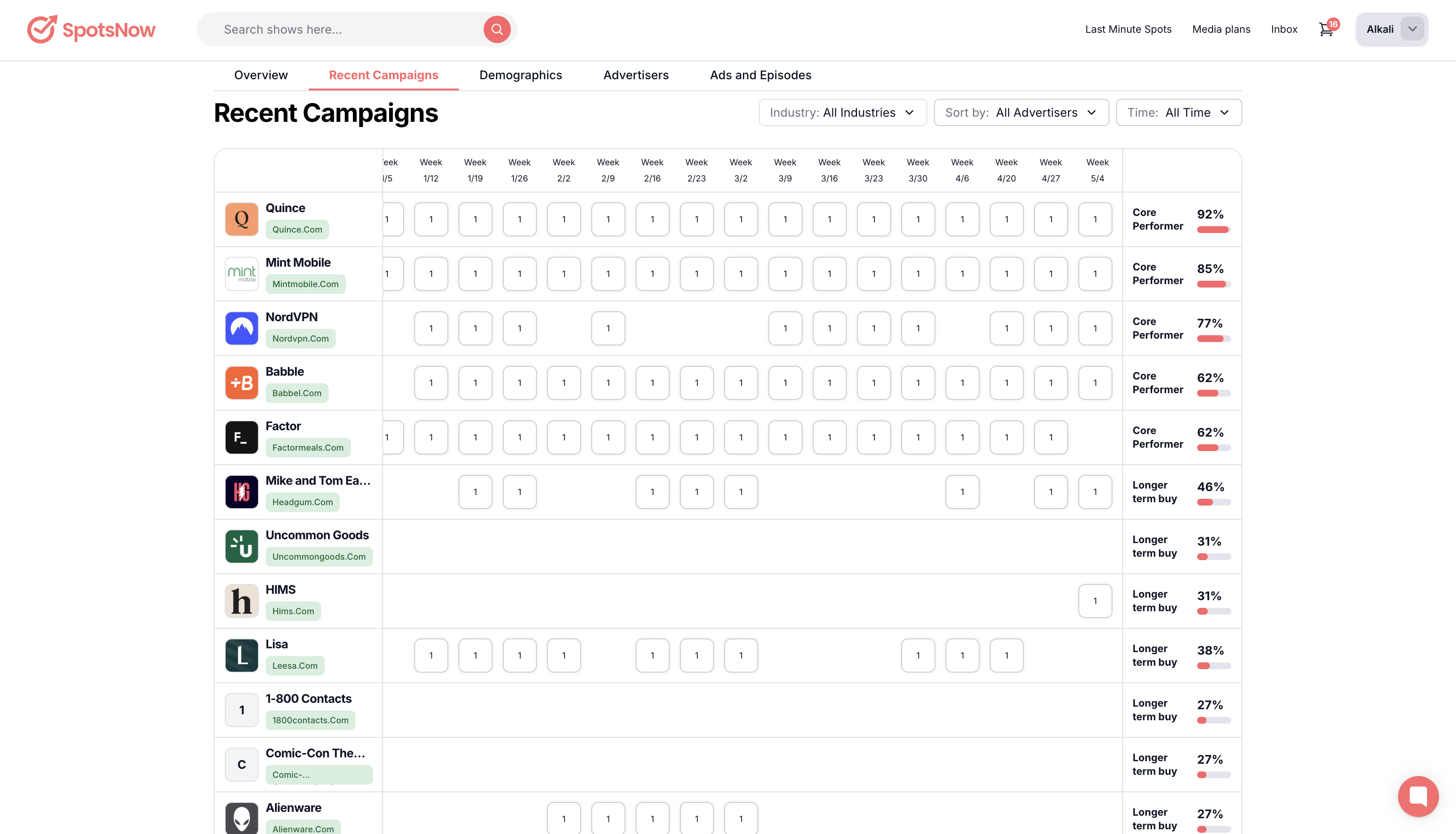Viewport: 1456px width, 834px height.
Task: Click HIMS's Week 5/4 spot cell
Action: pos(1095,601)
